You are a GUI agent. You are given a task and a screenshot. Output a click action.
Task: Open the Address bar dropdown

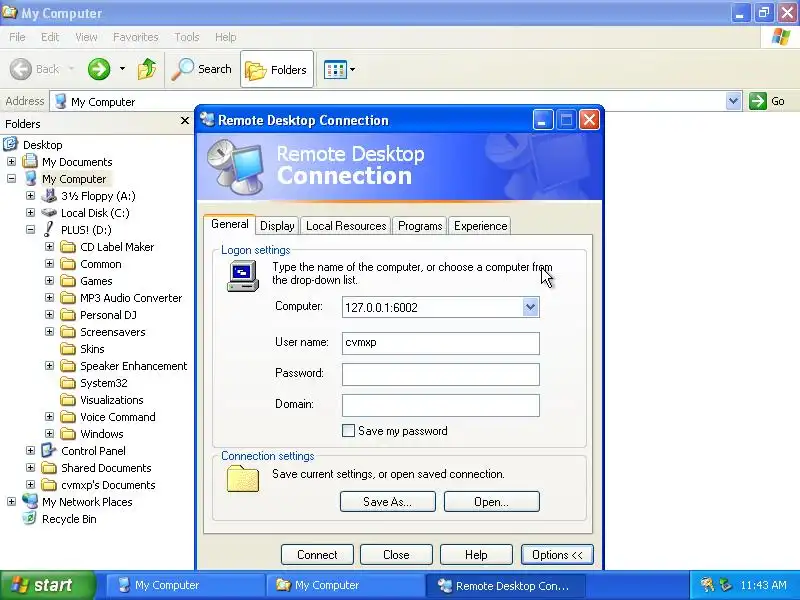tap(733, 101)
